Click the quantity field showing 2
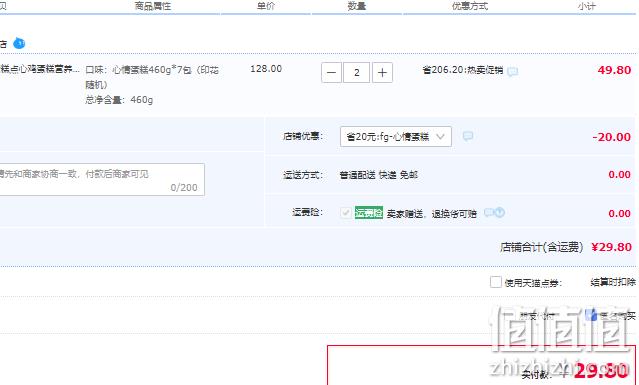The image size is (639, 385). click(357, 73)
